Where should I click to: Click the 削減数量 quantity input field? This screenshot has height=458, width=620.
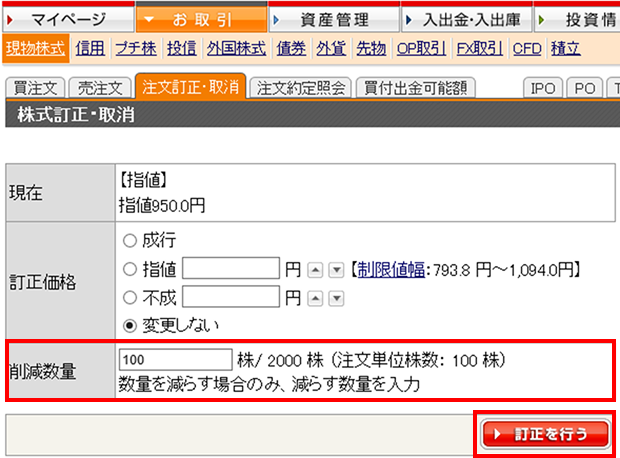coord(175,359)
